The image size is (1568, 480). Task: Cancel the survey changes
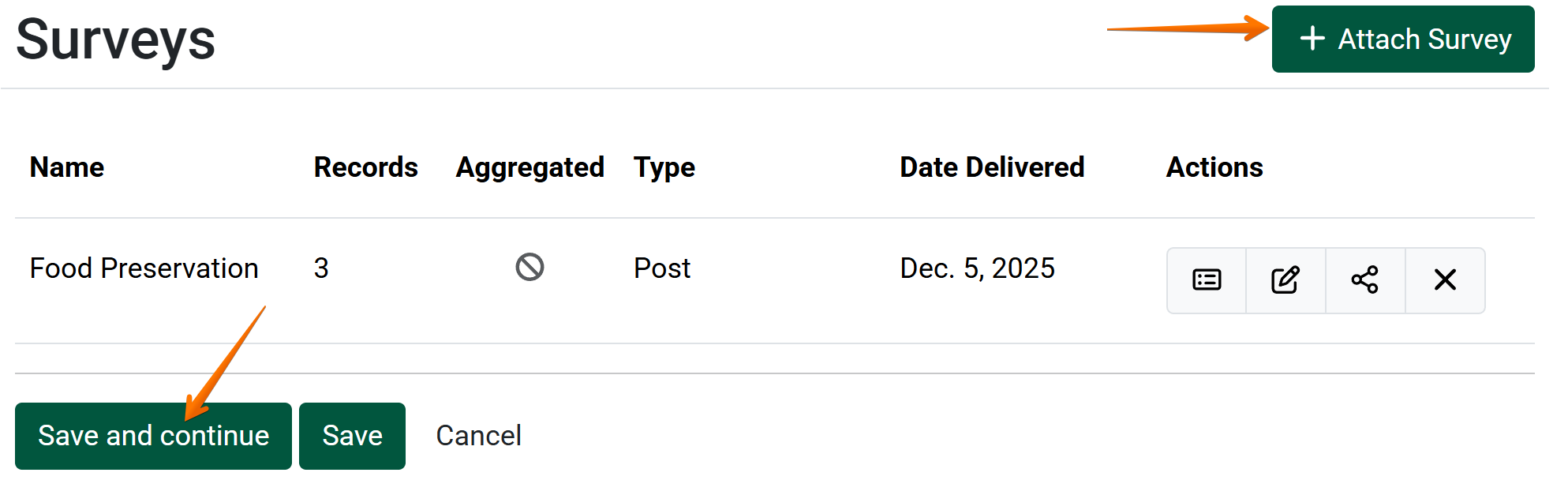pos(478,436)
